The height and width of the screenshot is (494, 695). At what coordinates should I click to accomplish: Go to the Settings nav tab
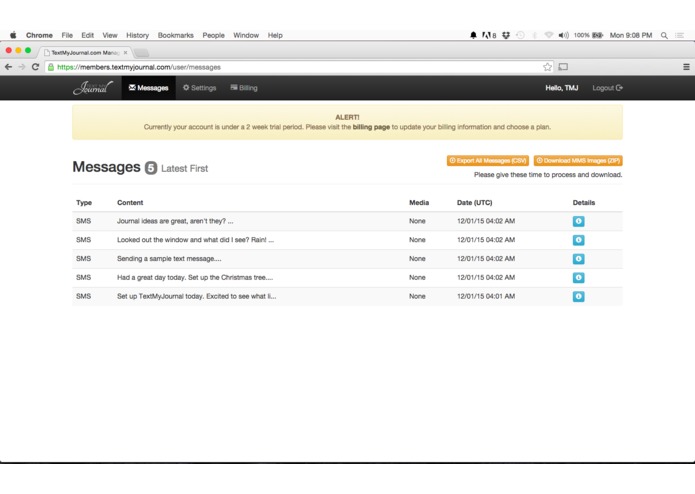199,88
